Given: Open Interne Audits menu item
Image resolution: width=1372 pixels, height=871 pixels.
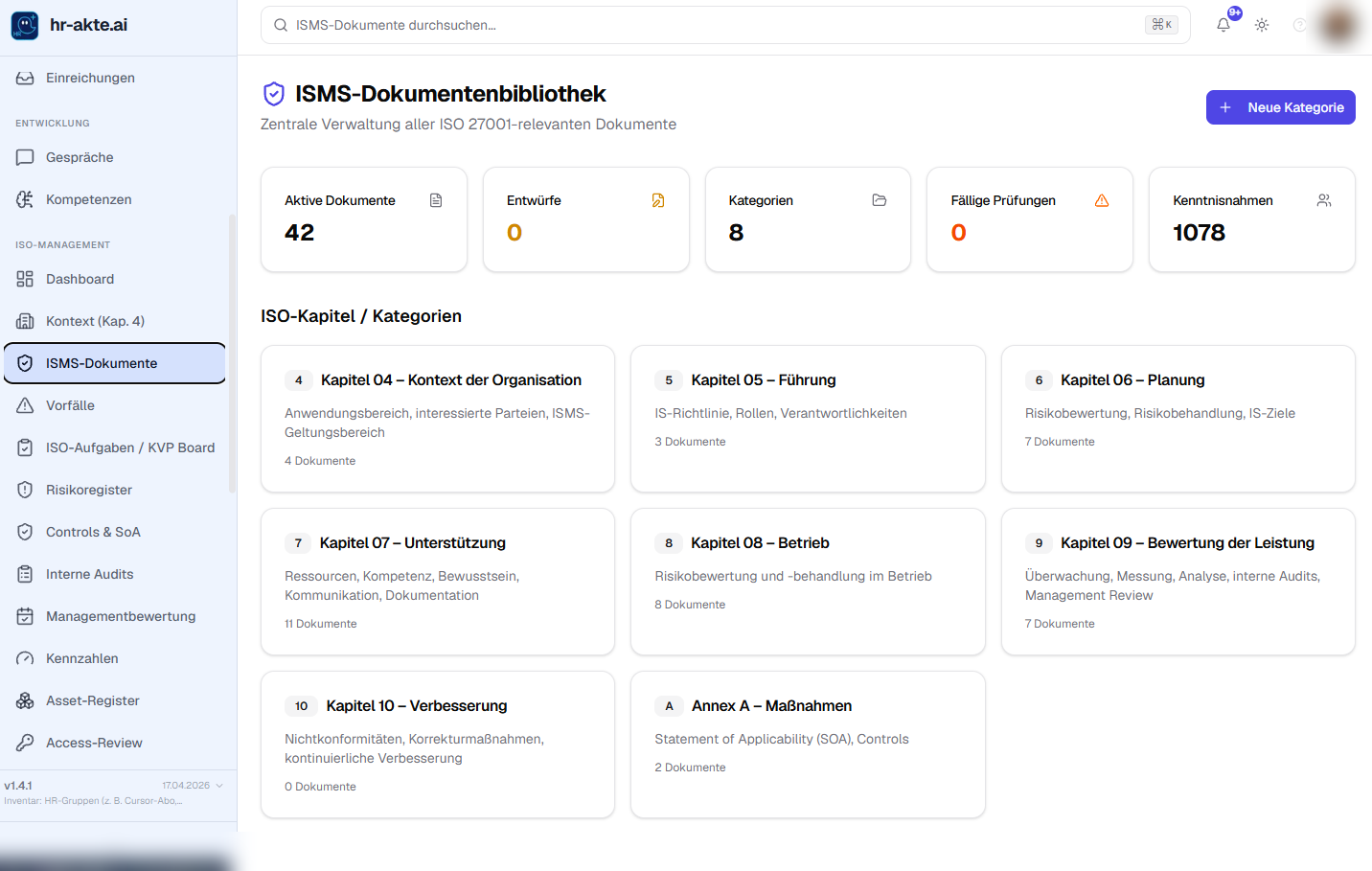Looking at the screenshot, I should [115, 574].
